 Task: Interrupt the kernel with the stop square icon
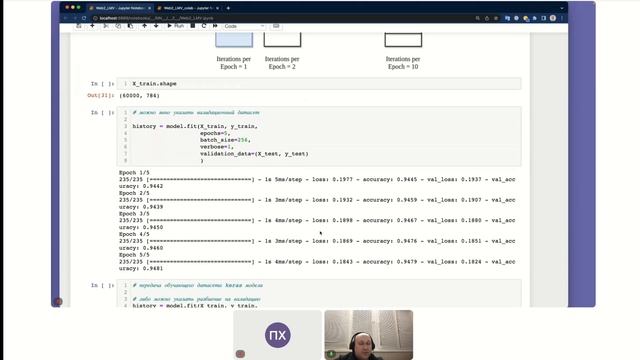tap(193, 26)
